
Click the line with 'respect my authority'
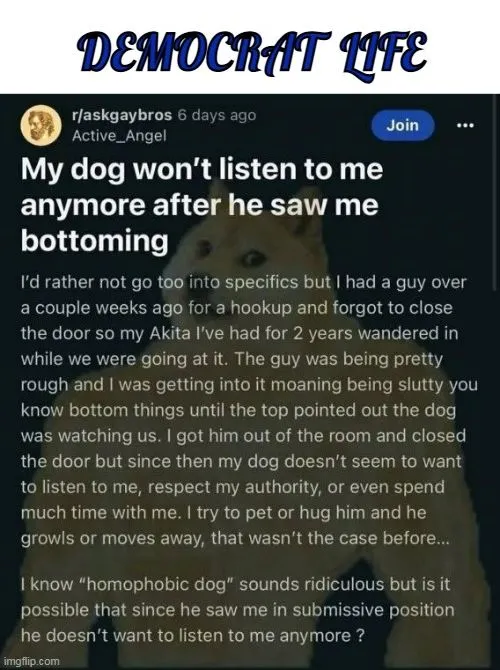(233, 487)
